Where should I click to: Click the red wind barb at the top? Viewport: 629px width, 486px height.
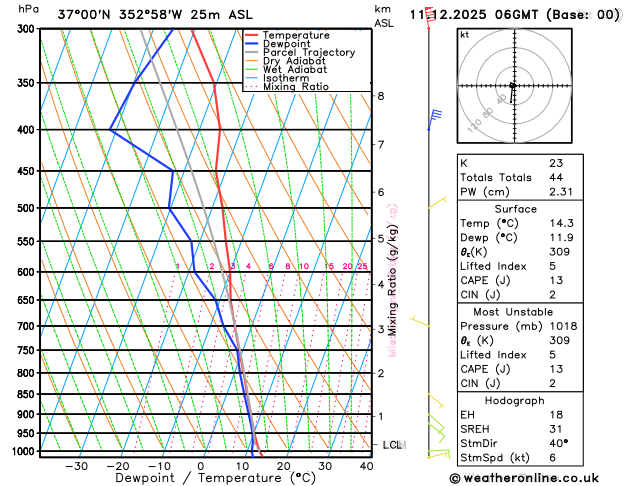pos(429,18)
